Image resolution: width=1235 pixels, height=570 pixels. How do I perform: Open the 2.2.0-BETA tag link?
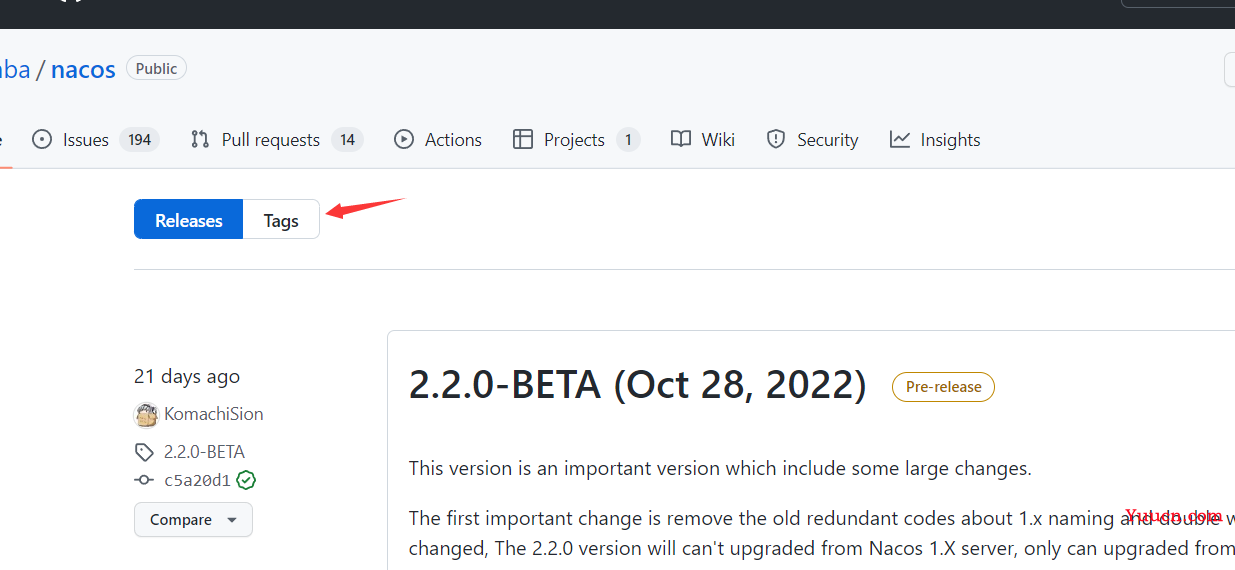point(204,452)
